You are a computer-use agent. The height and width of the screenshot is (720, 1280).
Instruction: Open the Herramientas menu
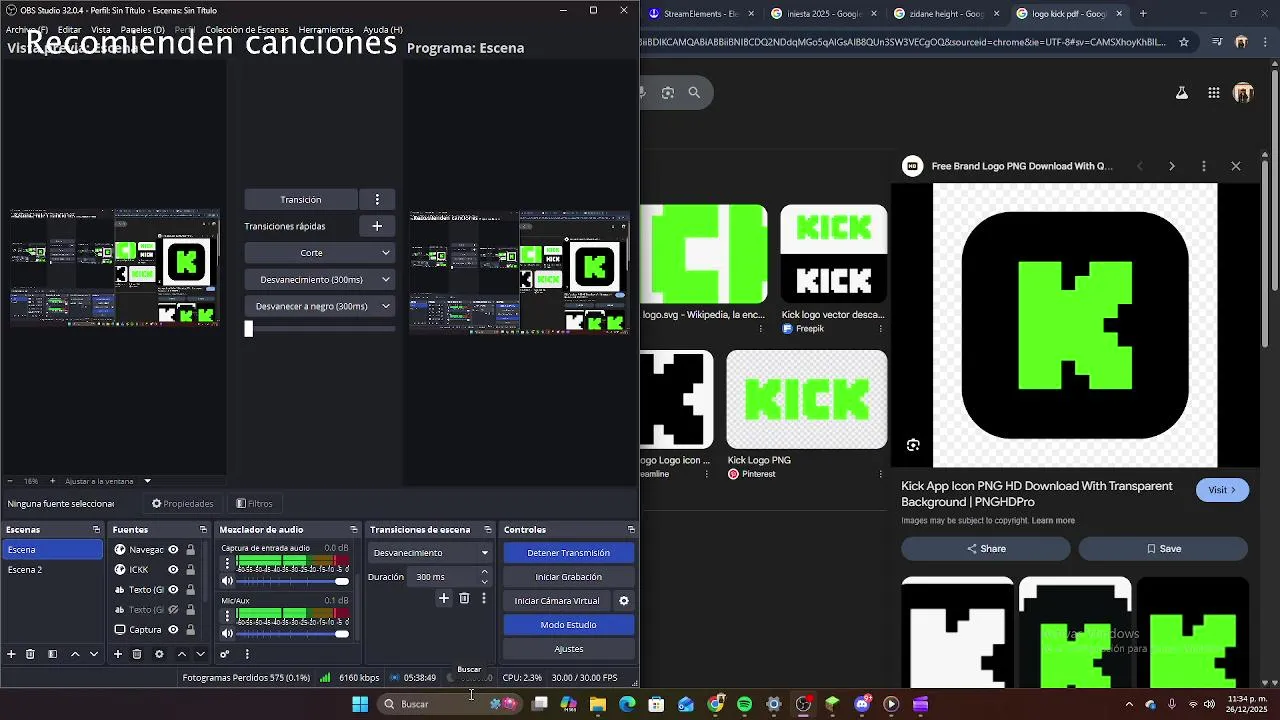[326, 30]
